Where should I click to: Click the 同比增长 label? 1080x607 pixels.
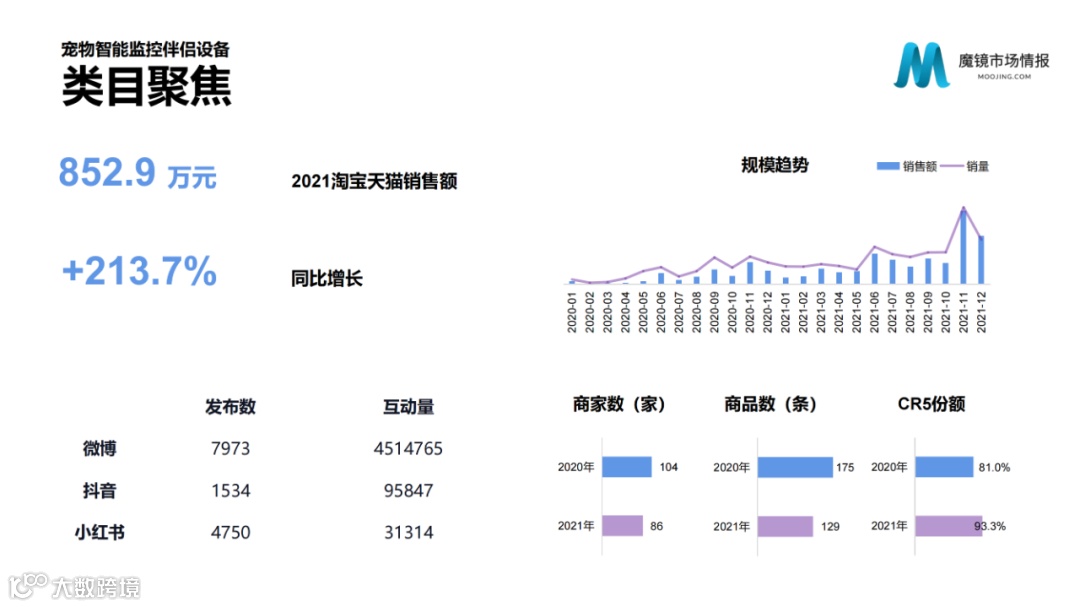point(326,278)
